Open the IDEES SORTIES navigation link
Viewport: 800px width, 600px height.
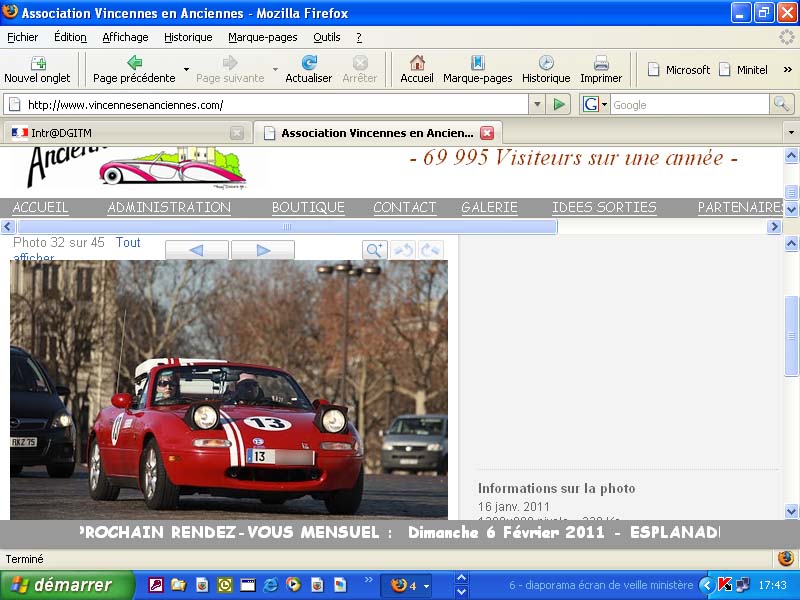pyautogui.click(x=604, y=207)
